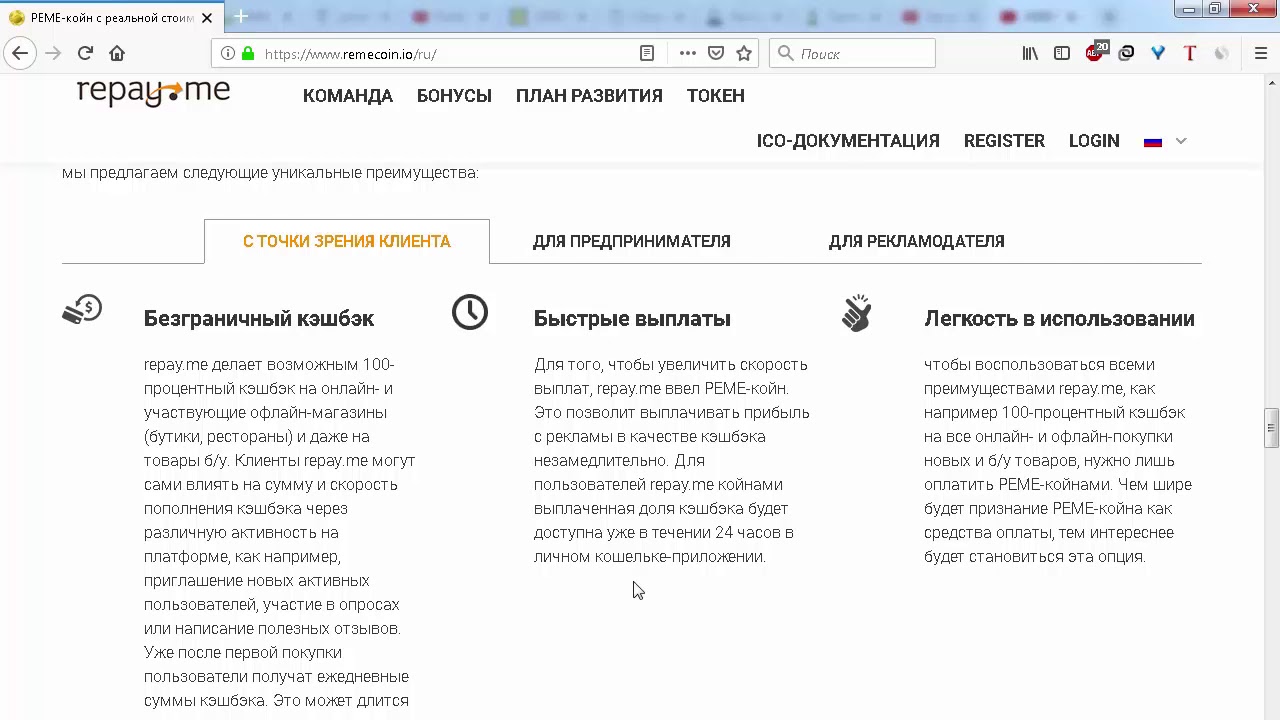This screenshot has width=1280, height=720.
Task: Open ICO-ДОКУМЕНТАЦИЯ page
Action: click(x=848, y=141)
